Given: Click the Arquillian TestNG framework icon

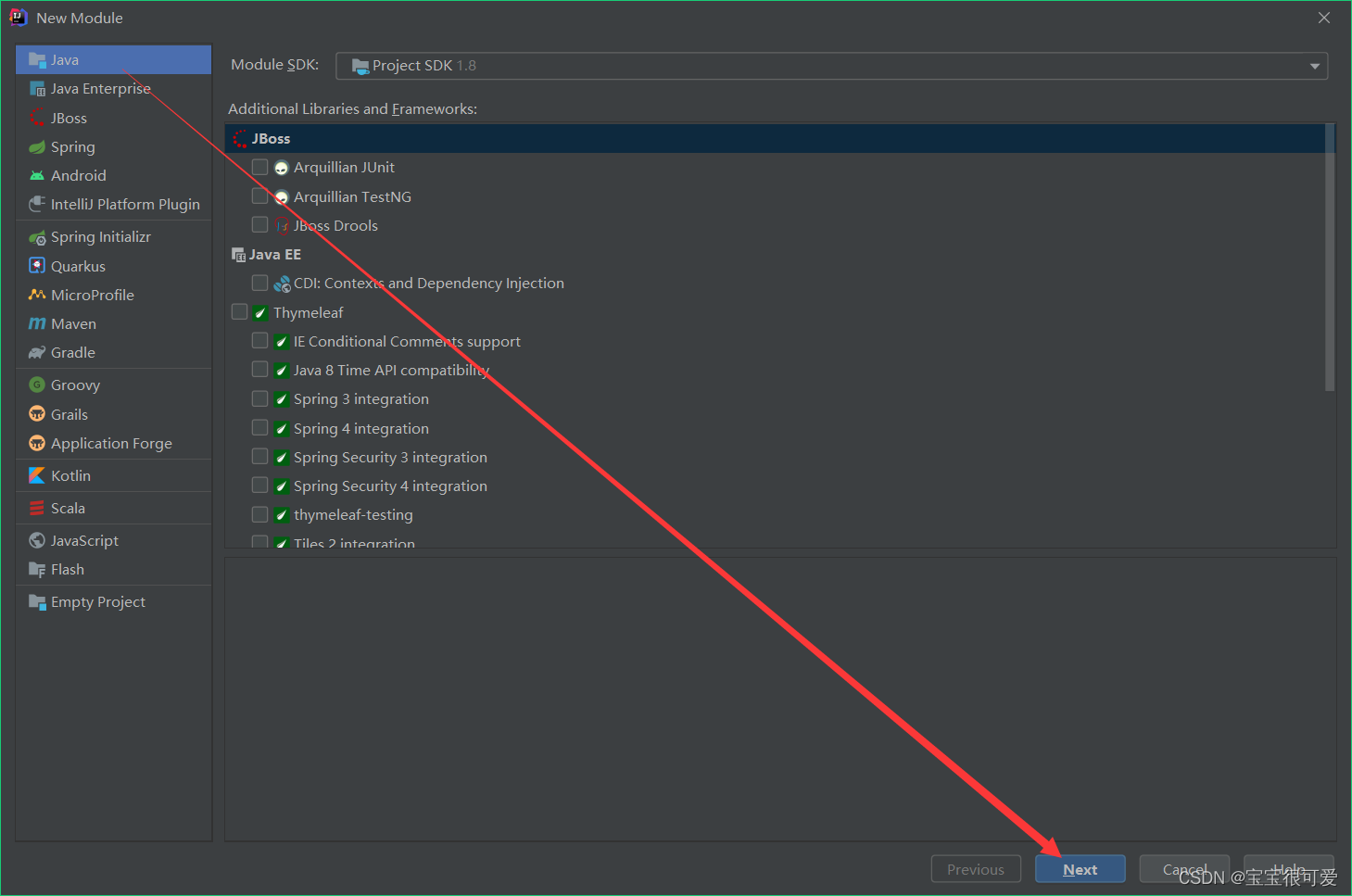Looking at the screenshot, I should 282,196.
